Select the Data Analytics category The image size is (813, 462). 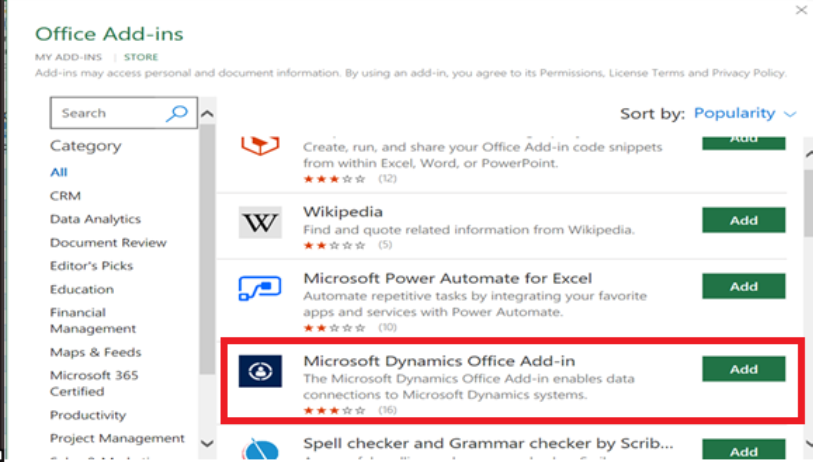[95, 219]
